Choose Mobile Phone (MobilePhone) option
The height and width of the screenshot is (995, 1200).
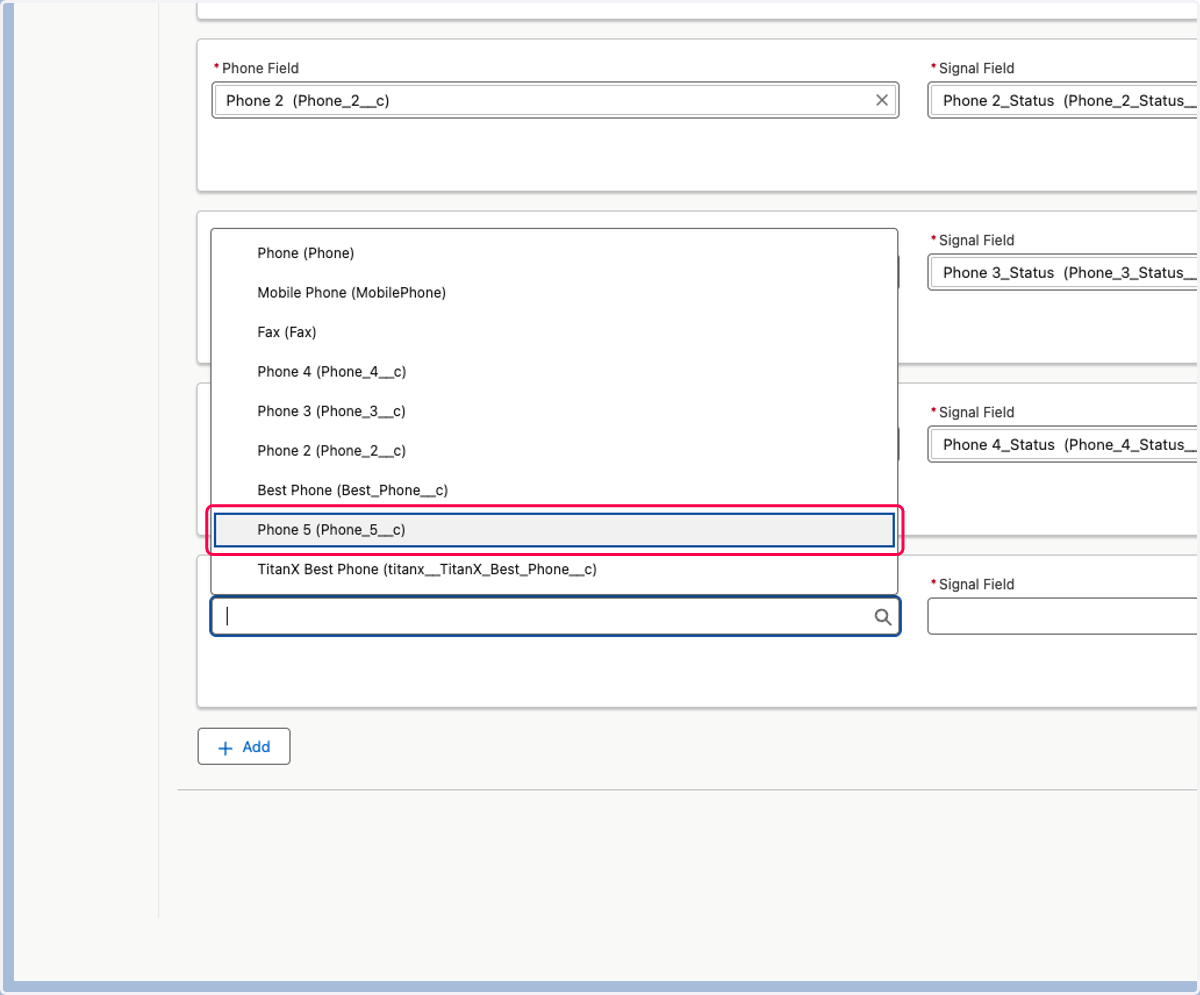[554, 293]
